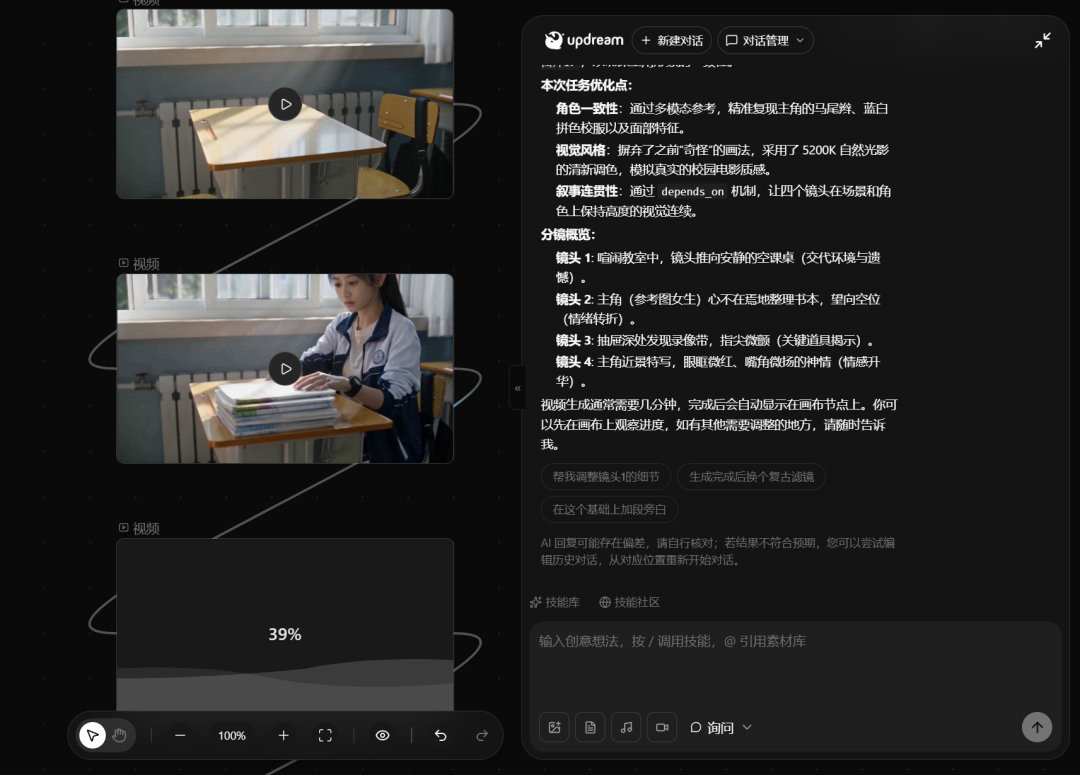Play the girl with books video
Viewport: 1080px width, 775px height.
click(x=285, y=369)
